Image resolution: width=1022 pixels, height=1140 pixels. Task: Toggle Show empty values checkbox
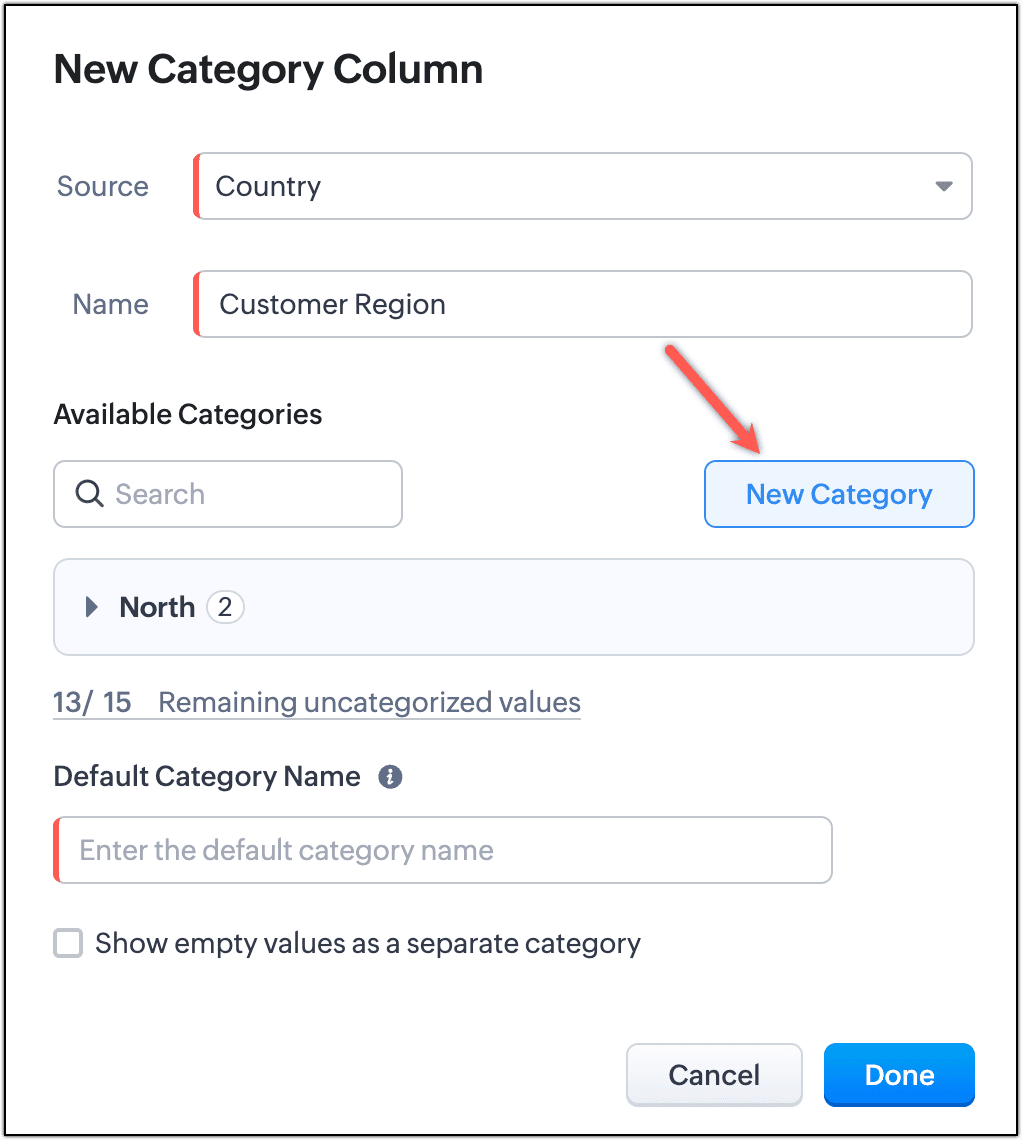68,944
